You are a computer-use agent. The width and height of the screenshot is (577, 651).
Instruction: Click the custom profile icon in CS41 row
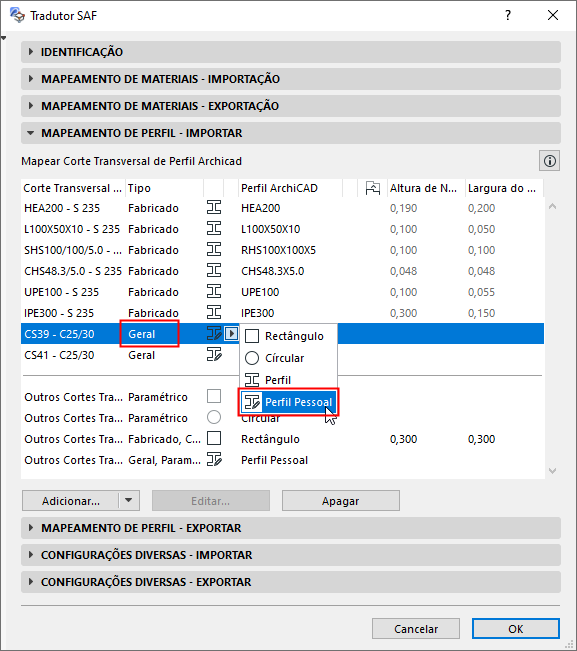click(x=214, y=355)
